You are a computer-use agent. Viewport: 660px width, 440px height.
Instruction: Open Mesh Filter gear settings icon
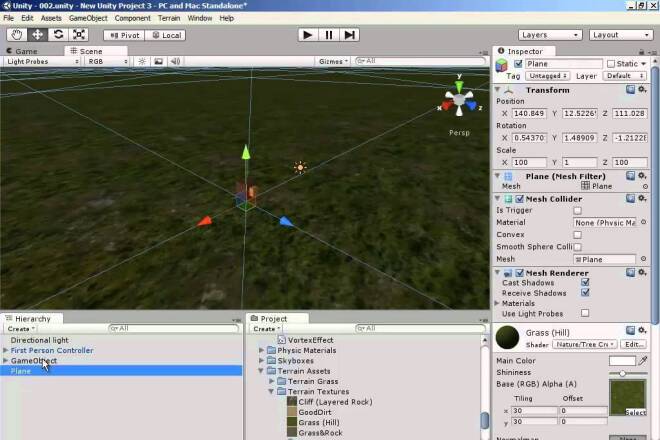642,176
